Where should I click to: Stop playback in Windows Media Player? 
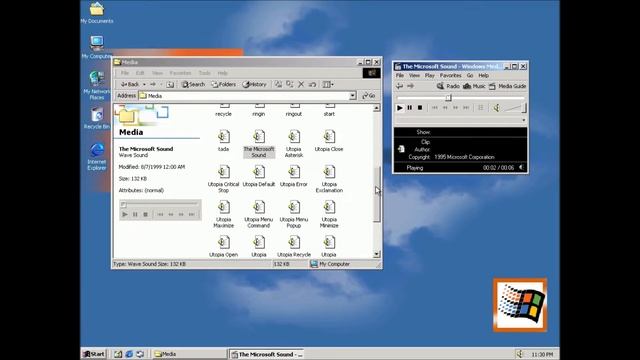(x=420, y=108)
